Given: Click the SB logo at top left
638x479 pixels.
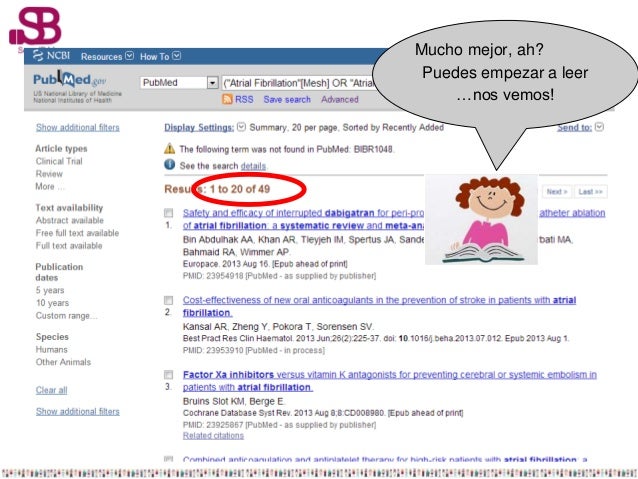Looking at the screenshot, I should [35, 27].
